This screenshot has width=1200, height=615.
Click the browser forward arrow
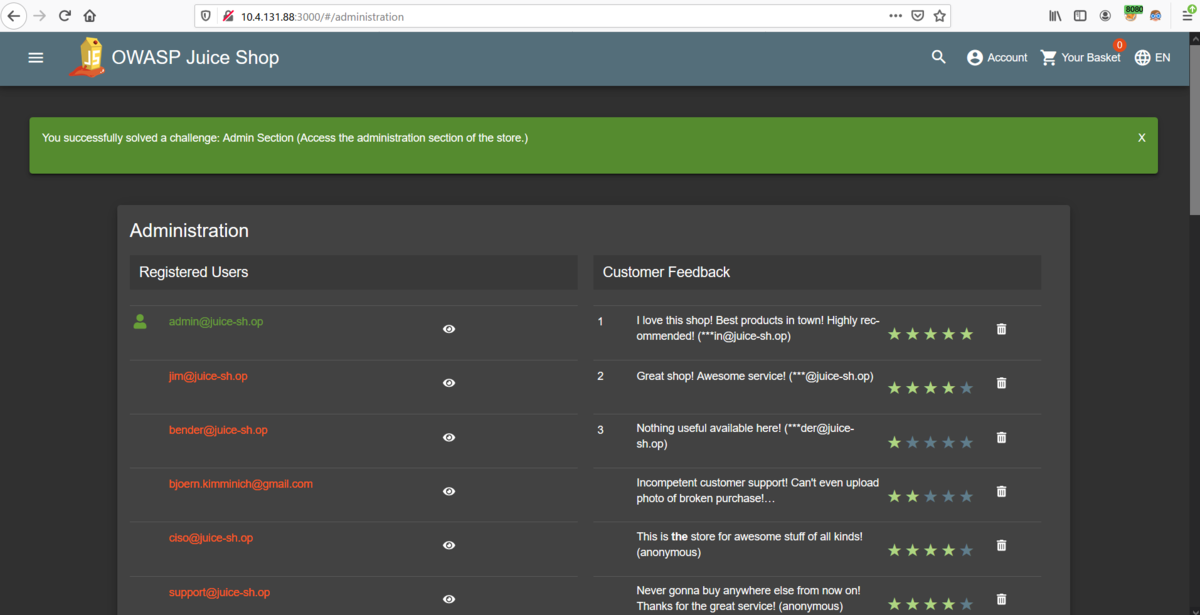click(x=40, y=16)
